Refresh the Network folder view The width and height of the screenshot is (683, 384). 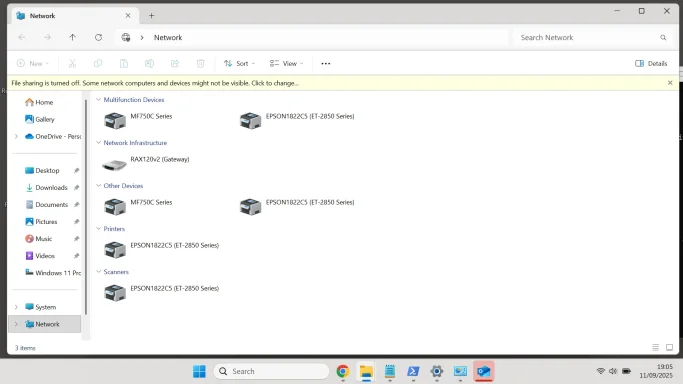click(x=98, y=37)
